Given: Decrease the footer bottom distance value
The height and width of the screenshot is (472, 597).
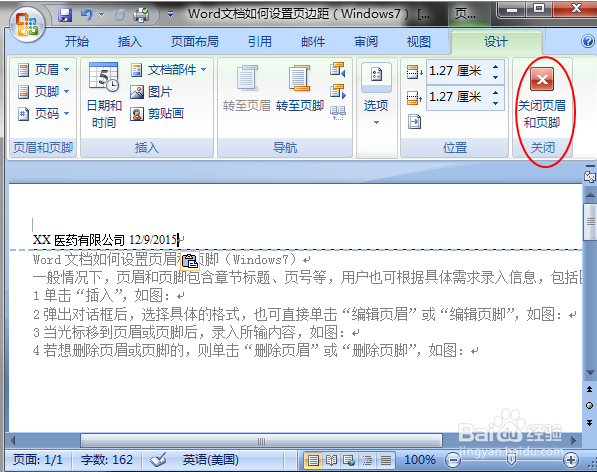Looking at the screenshot, I should [495, 103].
